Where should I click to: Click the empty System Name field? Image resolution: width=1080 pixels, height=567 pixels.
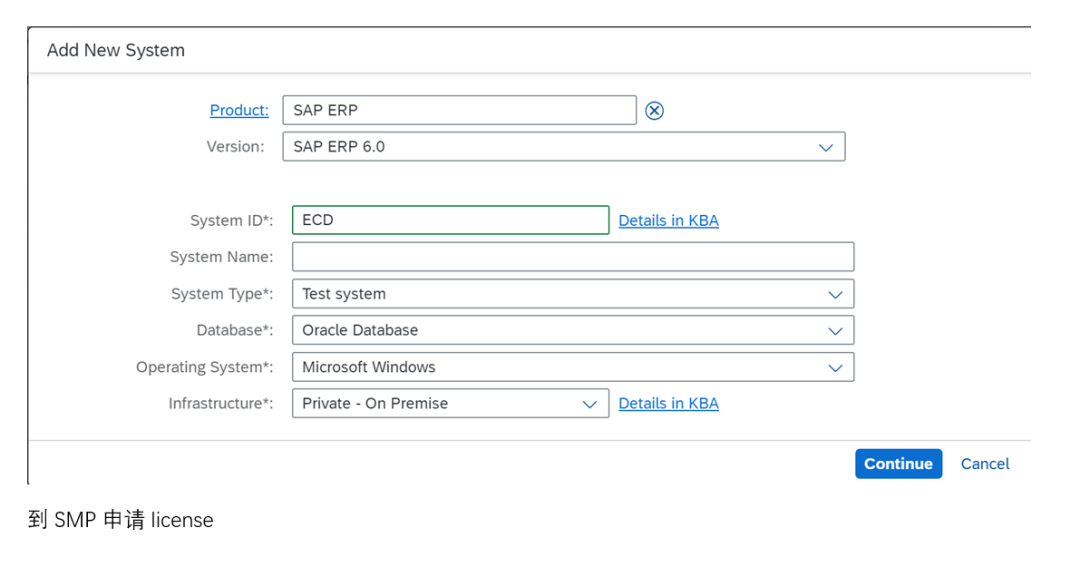pyautogui.click(x=573, y=256)
